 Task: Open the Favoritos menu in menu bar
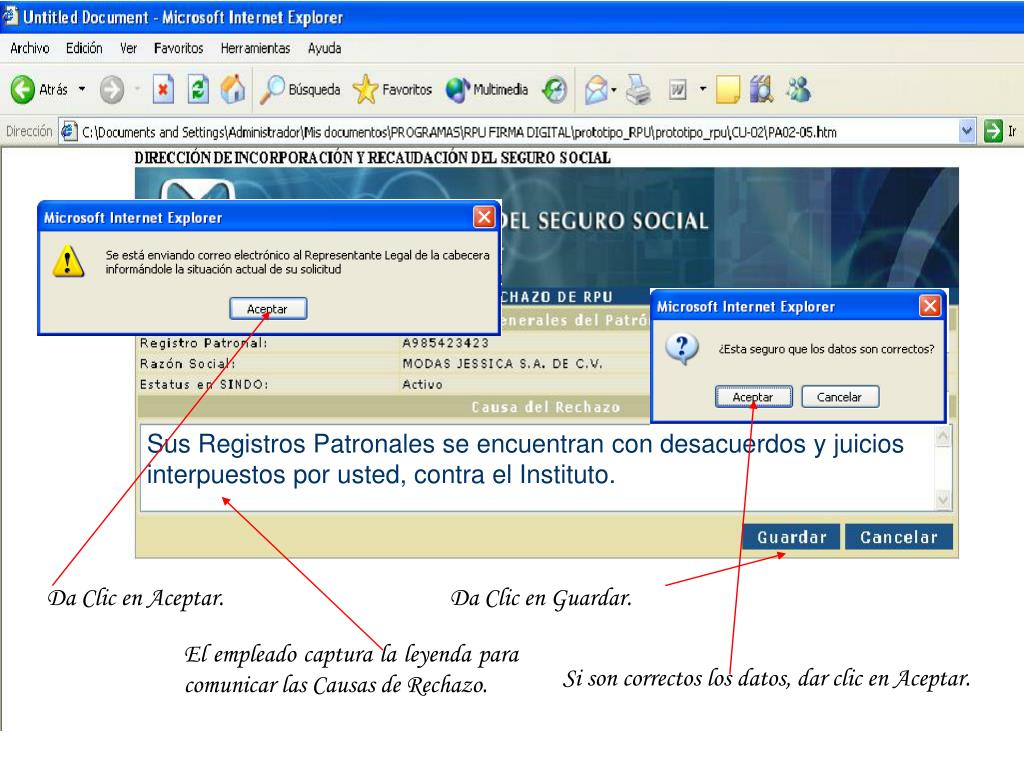click(178, 48)
